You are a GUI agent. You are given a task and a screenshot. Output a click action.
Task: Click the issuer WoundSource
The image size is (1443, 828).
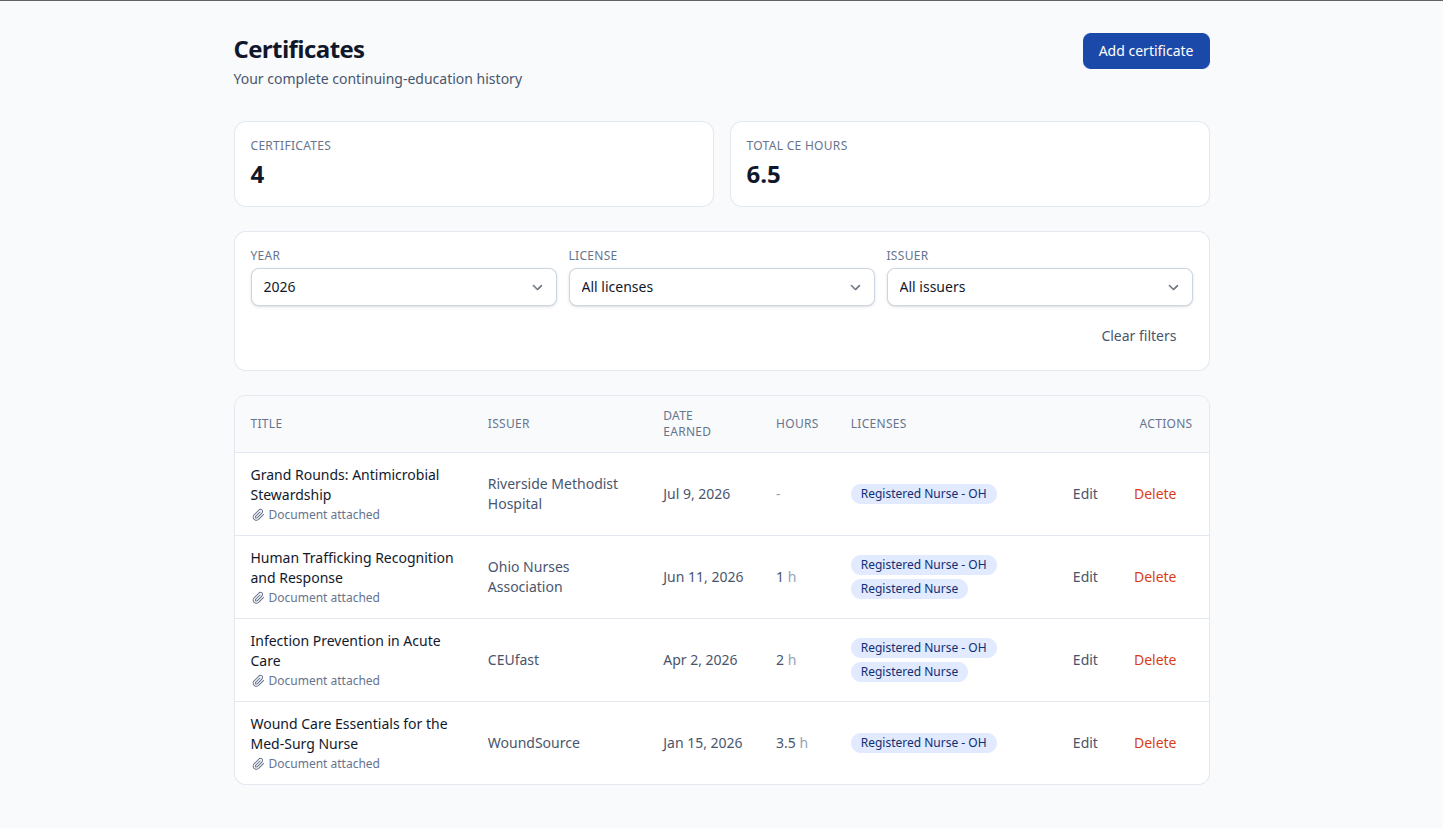[534, 743]
